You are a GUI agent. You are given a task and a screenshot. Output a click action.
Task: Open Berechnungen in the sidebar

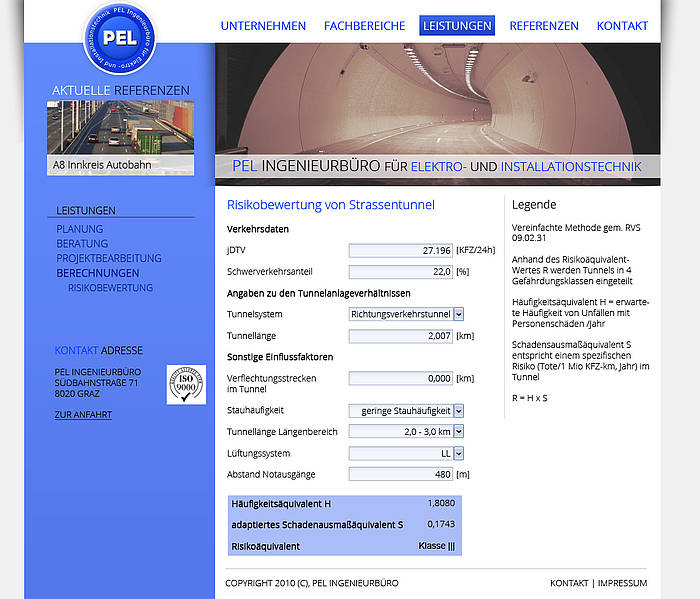click(x=98, y=273)
